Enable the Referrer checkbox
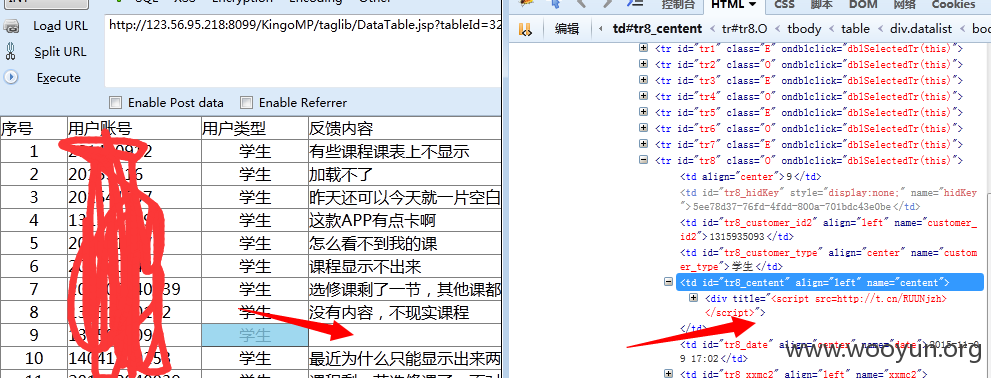 pos(246,102)
